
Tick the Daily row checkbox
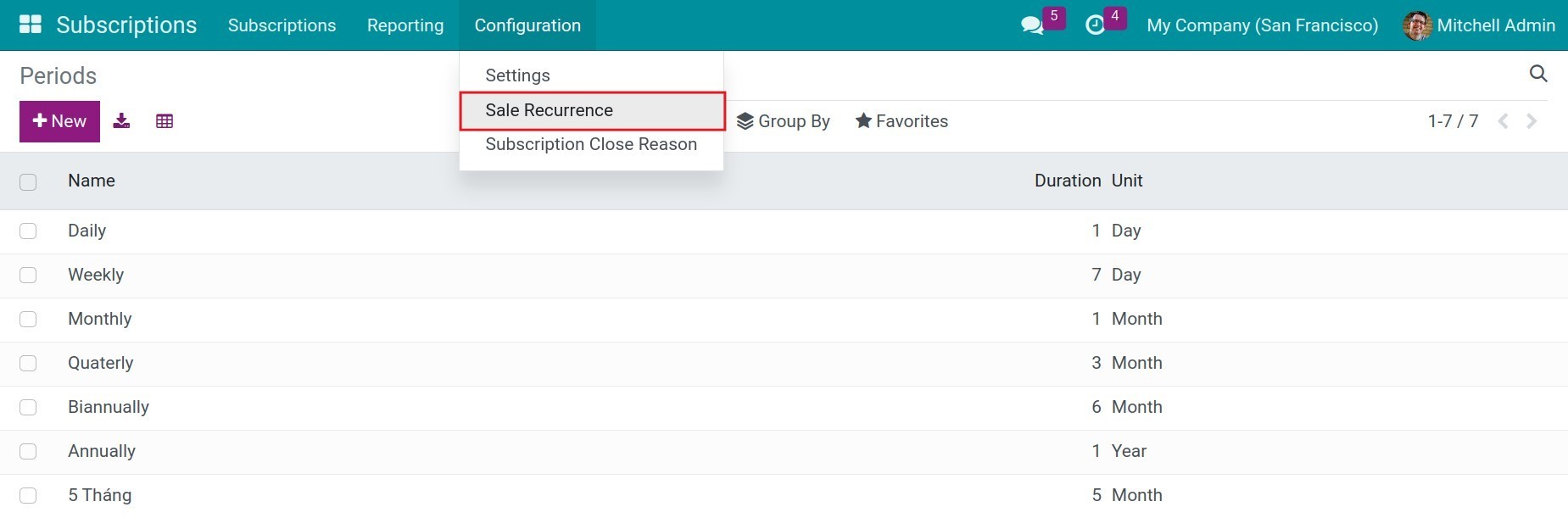[x=28, y=231]
